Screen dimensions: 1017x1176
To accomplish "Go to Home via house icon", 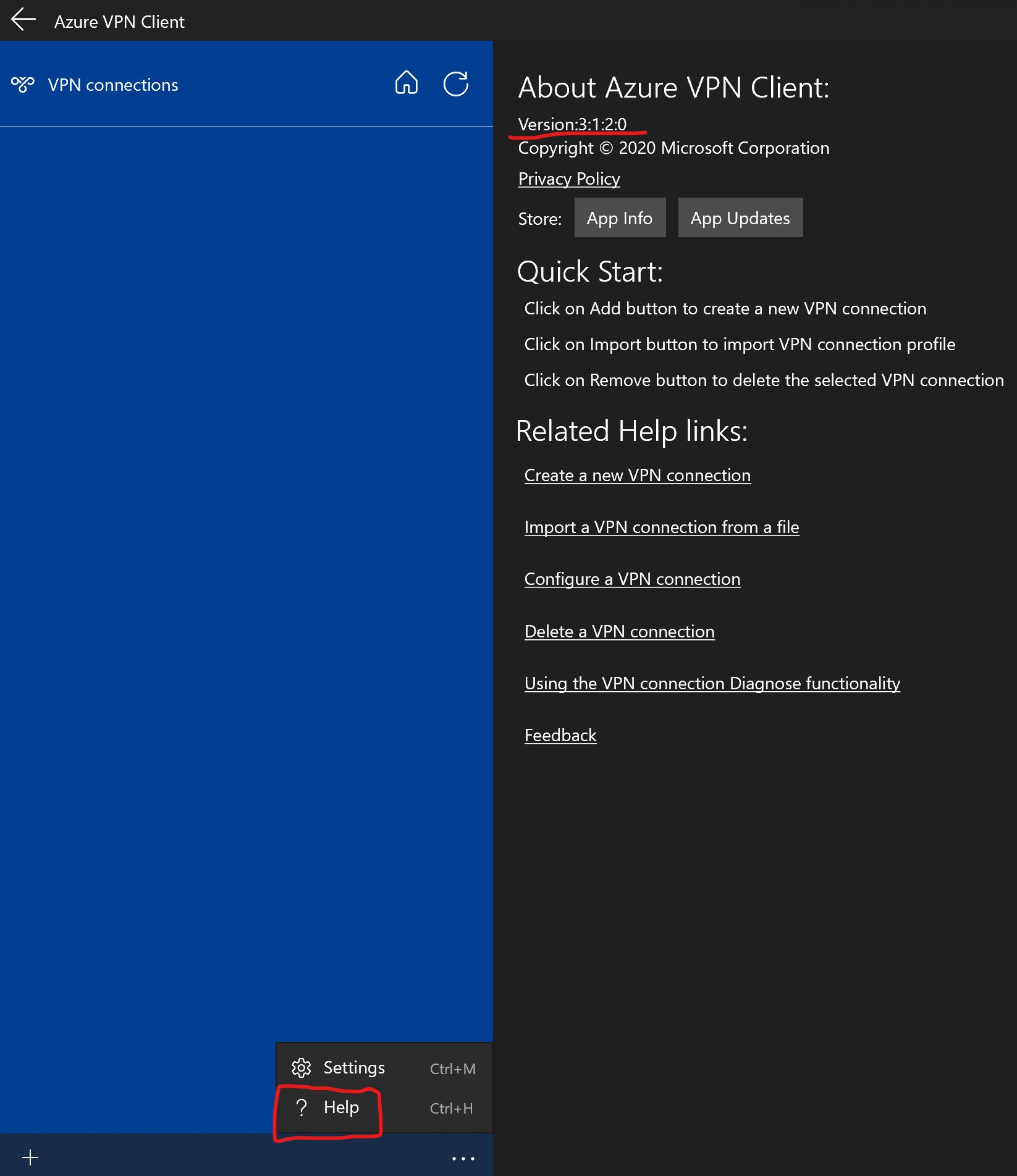I will tap(407, 82).
